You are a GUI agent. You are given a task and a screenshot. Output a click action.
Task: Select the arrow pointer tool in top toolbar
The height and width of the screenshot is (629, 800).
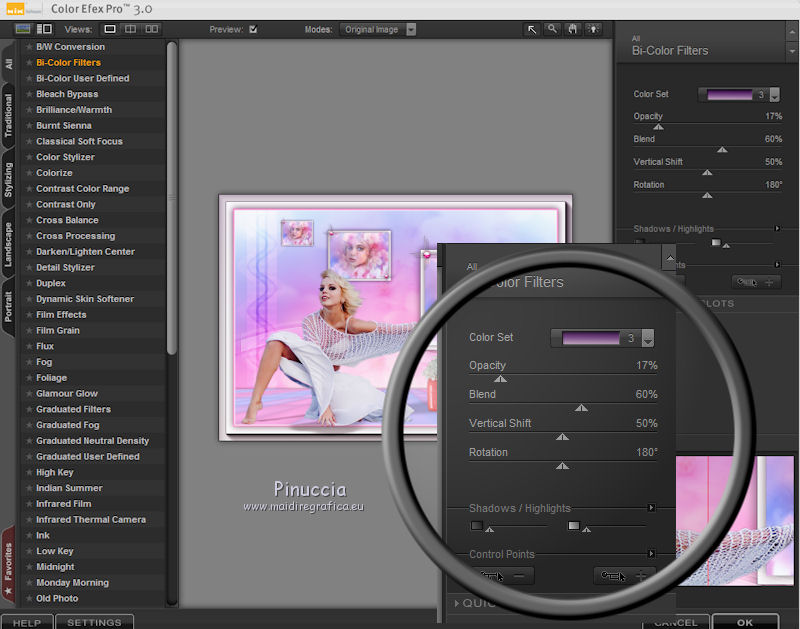pyautogui.click(x=532, y=29)
